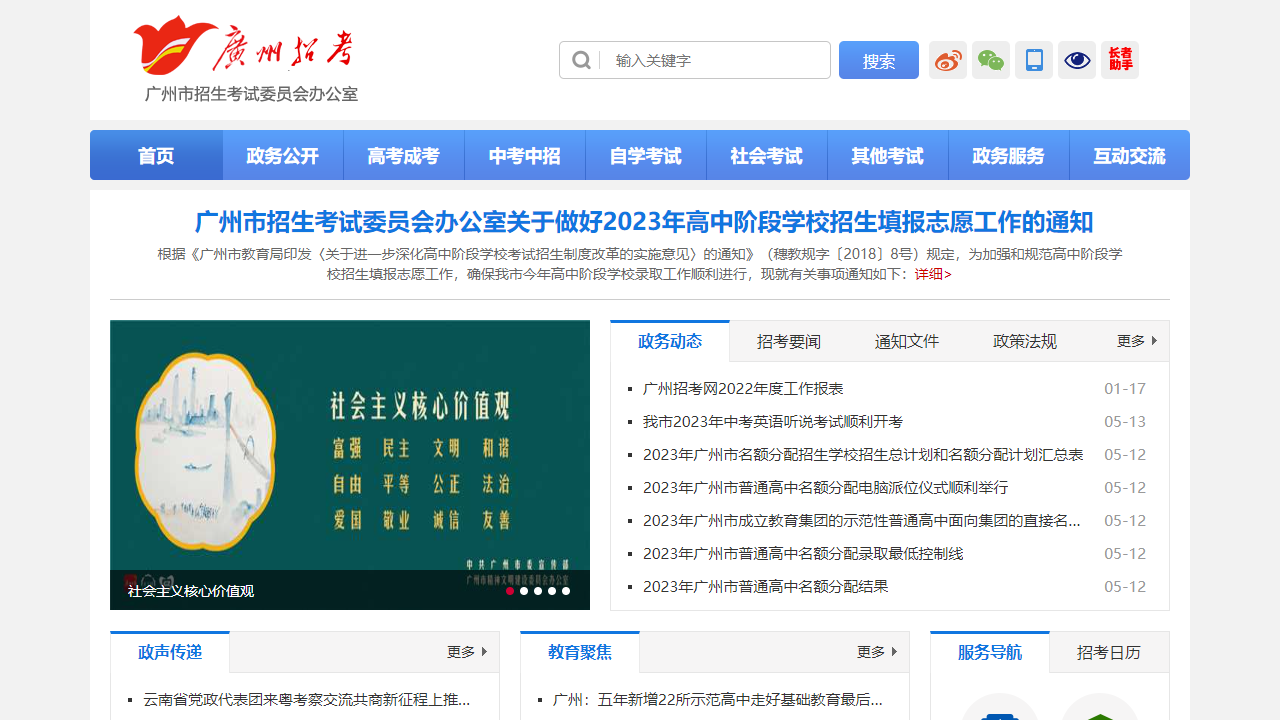Select the first (red) carousel dot

click(510, 591)
